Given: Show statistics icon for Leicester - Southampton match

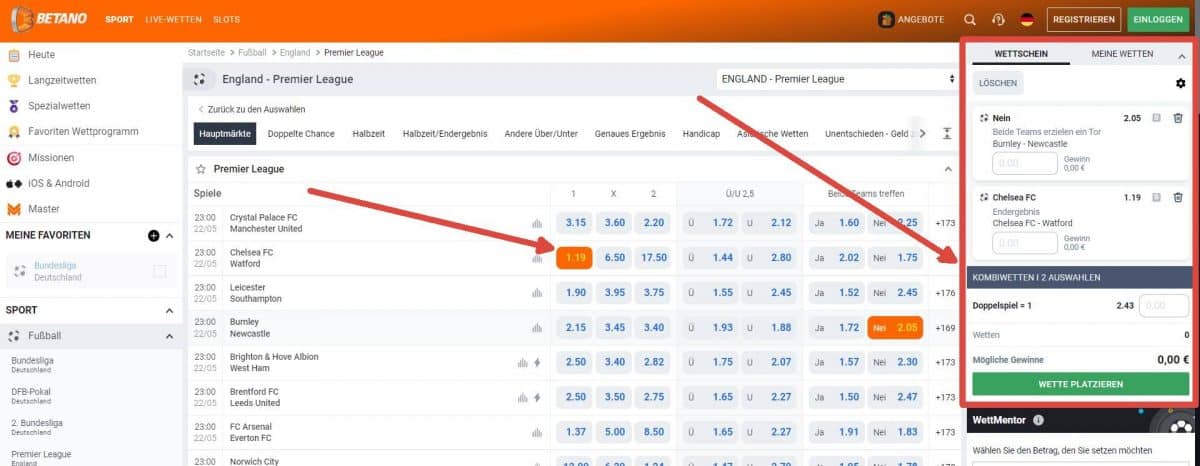Looking at the screenshot, I should pyautogui.click(x=537, y=293).
